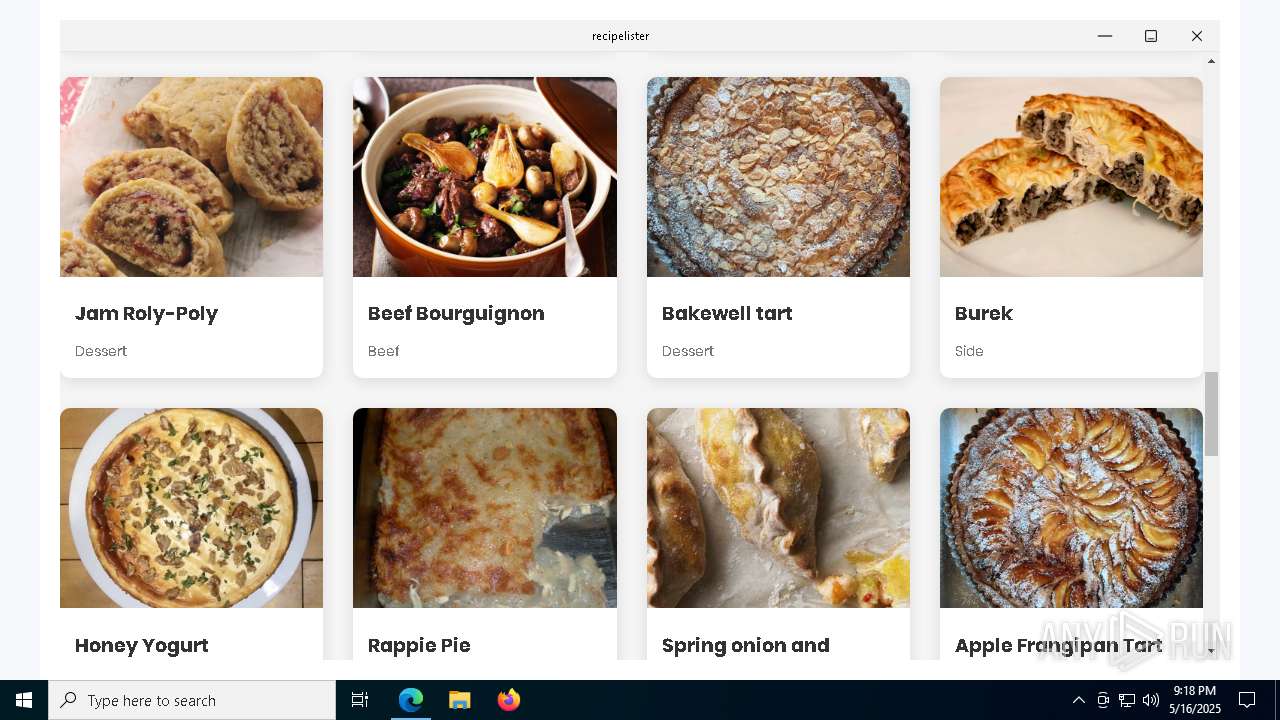Show hidden system tray icons
Screen dimensions: 1280x720
1079,700
